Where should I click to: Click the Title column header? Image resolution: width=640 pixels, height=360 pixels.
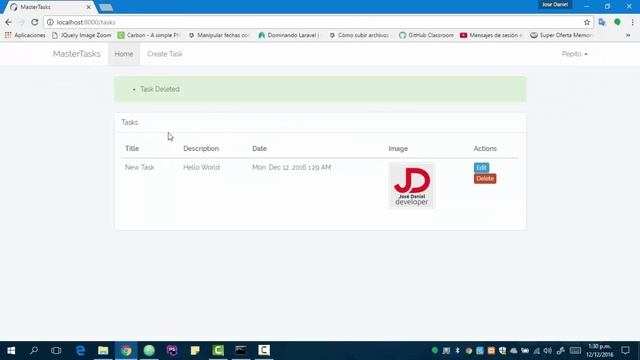[132, 149]
